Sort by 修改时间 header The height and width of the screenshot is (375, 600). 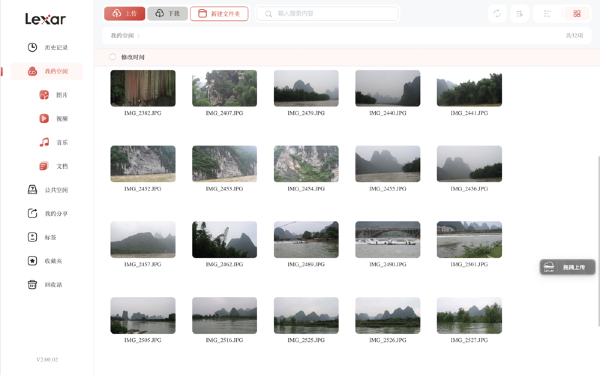click(133, 57)
